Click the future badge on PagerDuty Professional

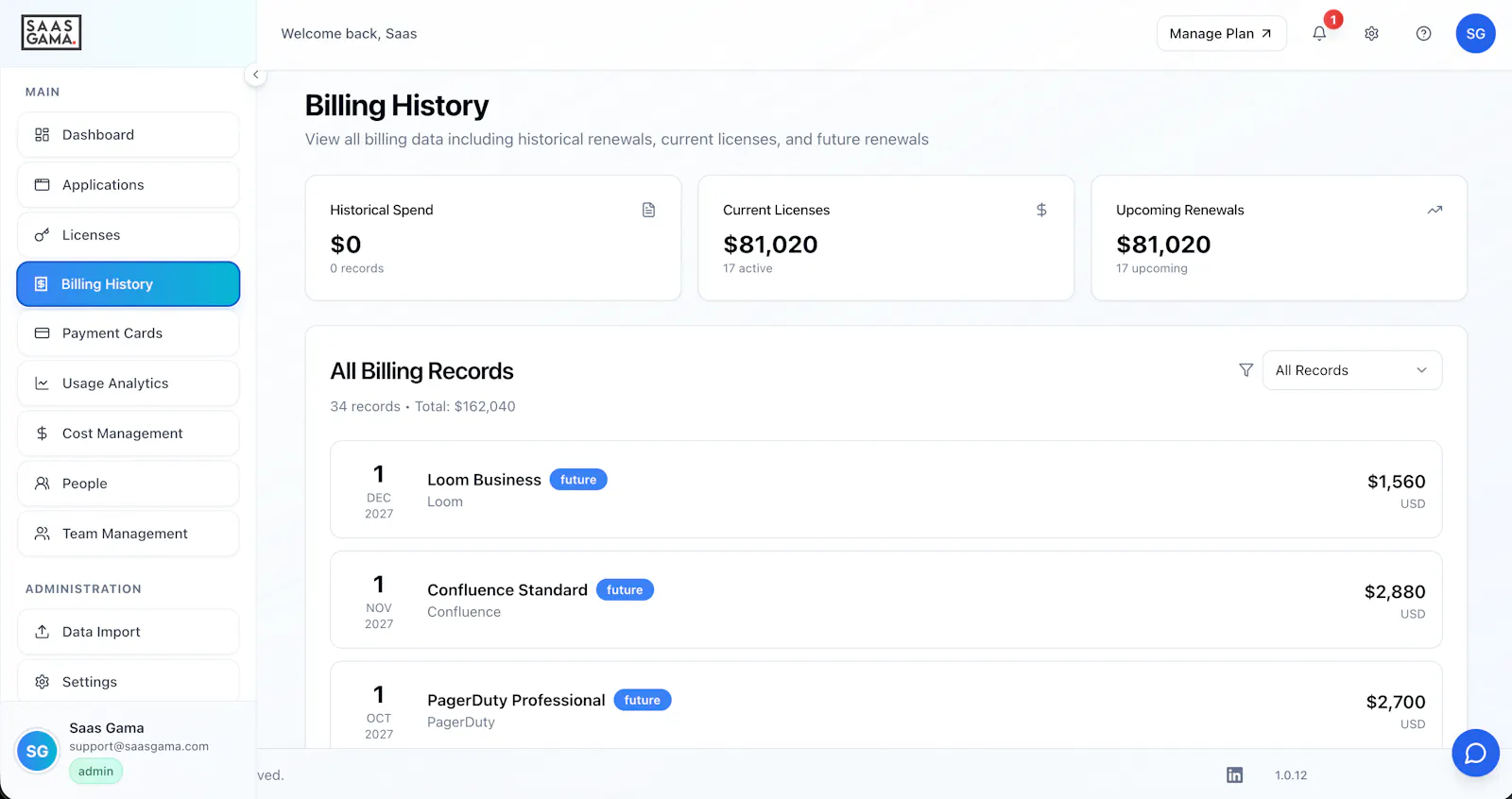pyautogui.click(x=643, y=700)
